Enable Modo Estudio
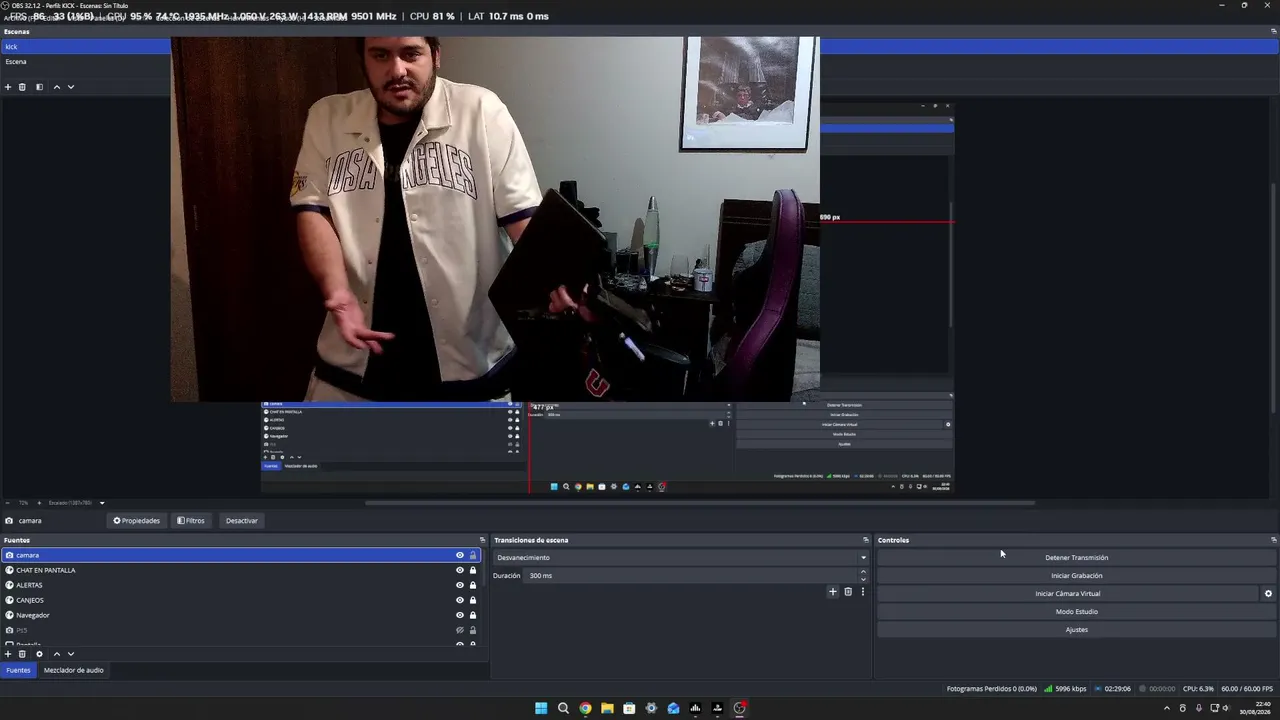 pyautogui.click(x=1076, y=612)
